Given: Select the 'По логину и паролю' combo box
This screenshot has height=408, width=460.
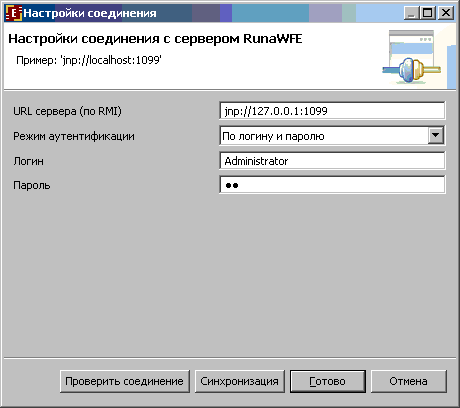Looking at the screenshot, I should point(332,136).
